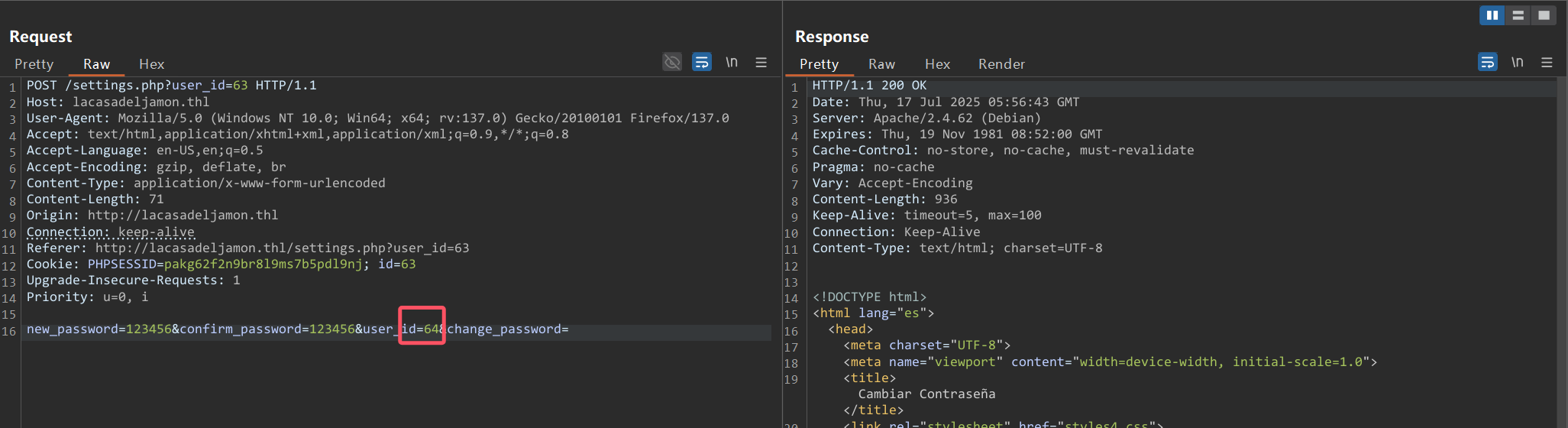This screenshot has width=1568, height=428.
Task: Click the Origin header line
Action: [x=152, y=216]
